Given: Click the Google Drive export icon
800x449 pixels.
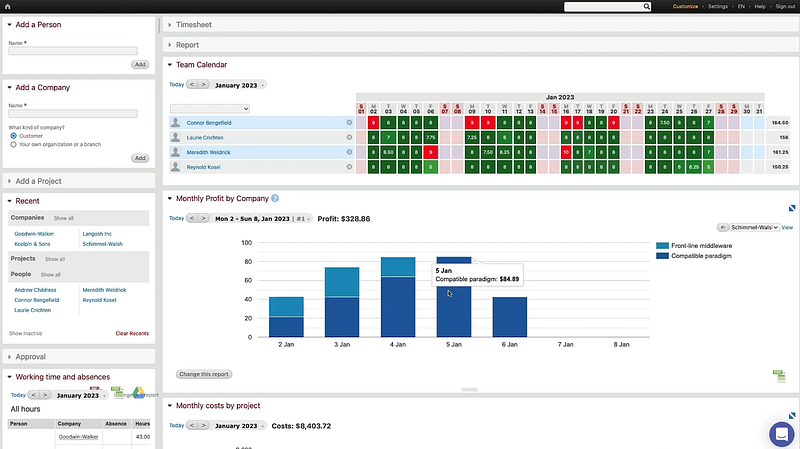Looking at the screenshot, I should [x=138, y=392].
